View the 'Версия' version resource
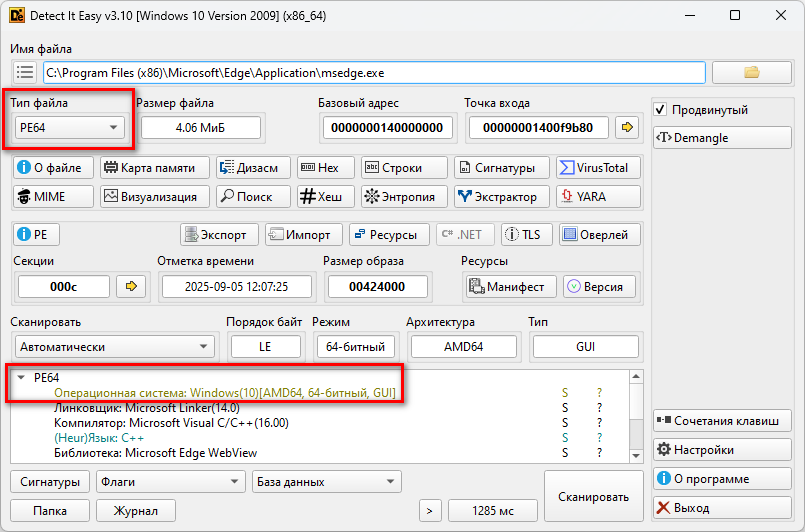The image size is (805, 532). coord(599,287)
